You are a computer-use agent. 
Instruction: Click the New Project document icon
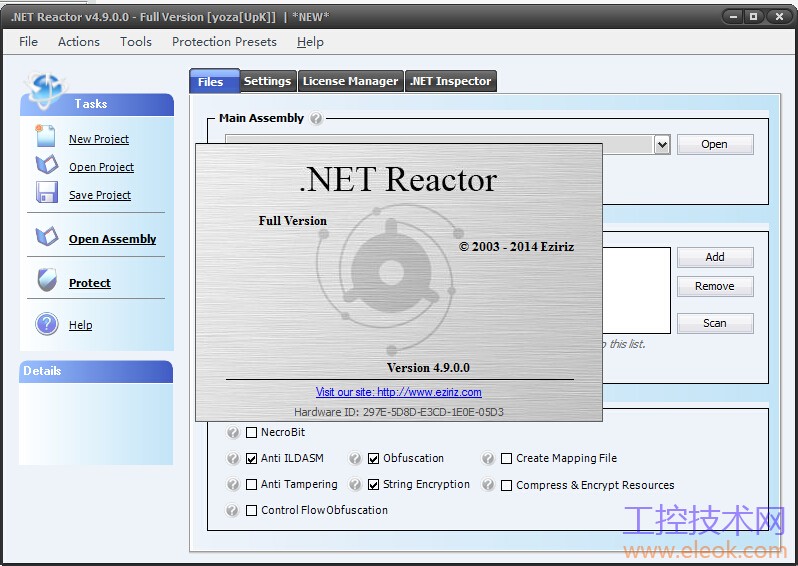(x=45, y=136)
